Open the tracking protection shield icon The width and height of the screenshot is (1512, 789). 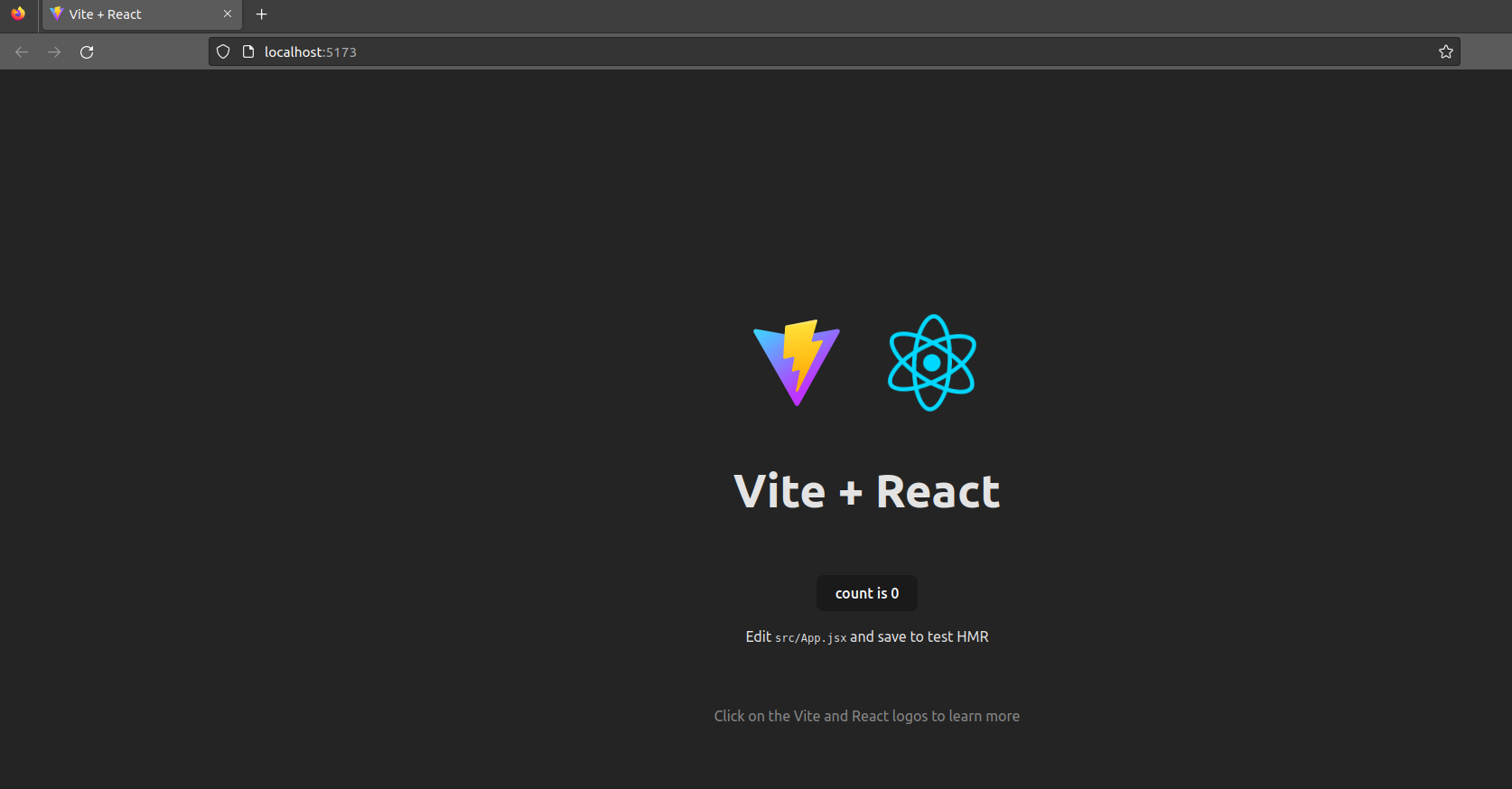pyautogui.click(x=223, y=52)
